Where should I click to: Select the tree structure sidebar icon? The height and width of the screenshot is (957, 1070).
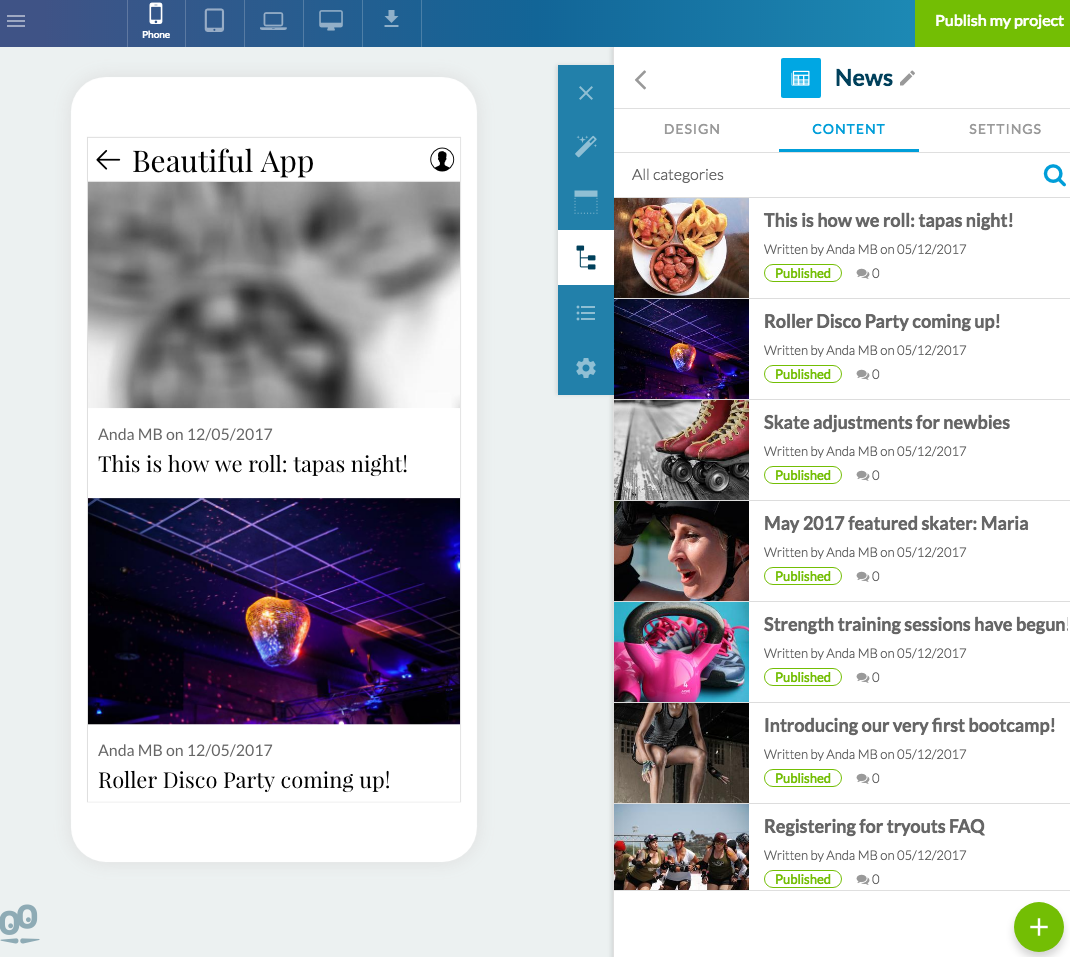tap(586, 258)
